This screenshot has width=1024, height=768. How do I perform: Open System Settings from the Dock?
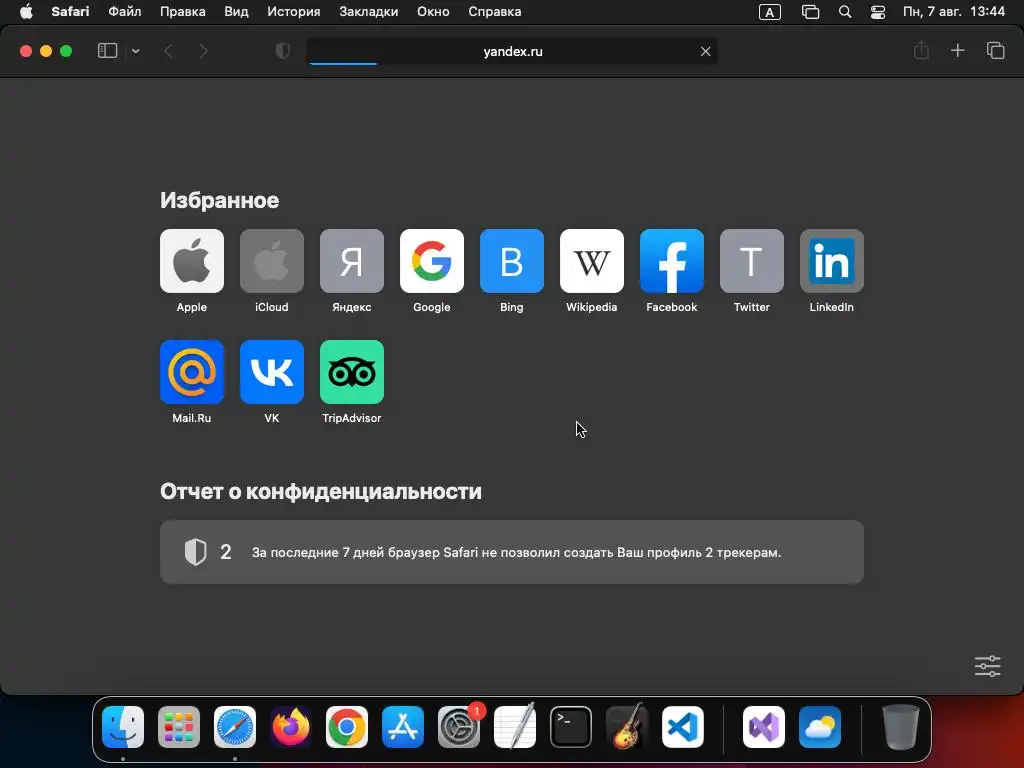tap(459, 727)
